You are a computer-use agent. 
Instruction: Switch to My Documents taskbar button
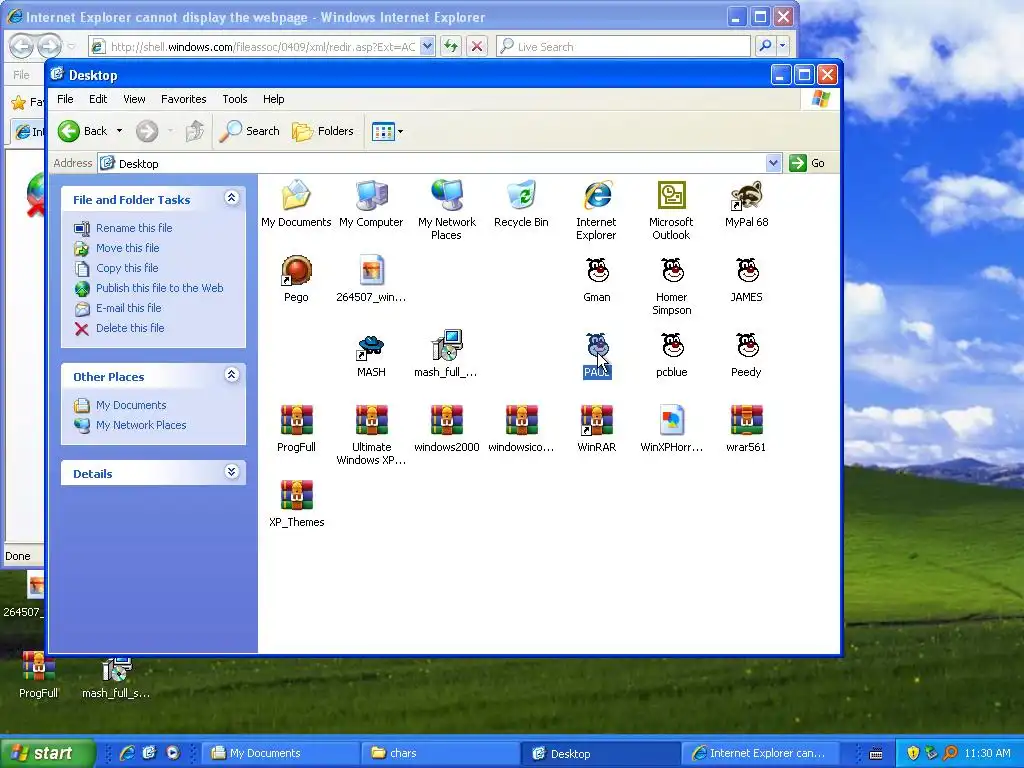click(280, 753)
